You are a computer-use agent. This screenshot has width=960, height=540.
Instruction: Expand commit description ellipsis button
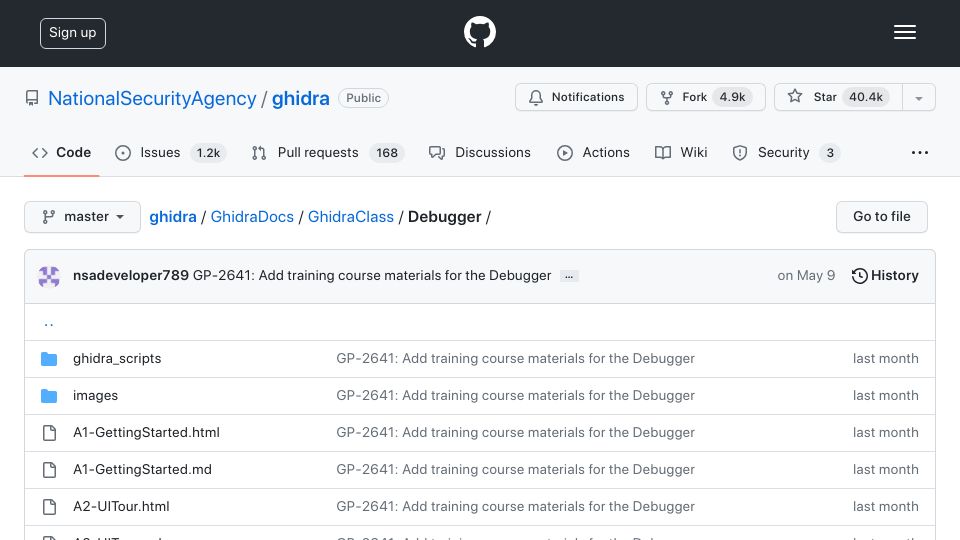tap(569, 276)
